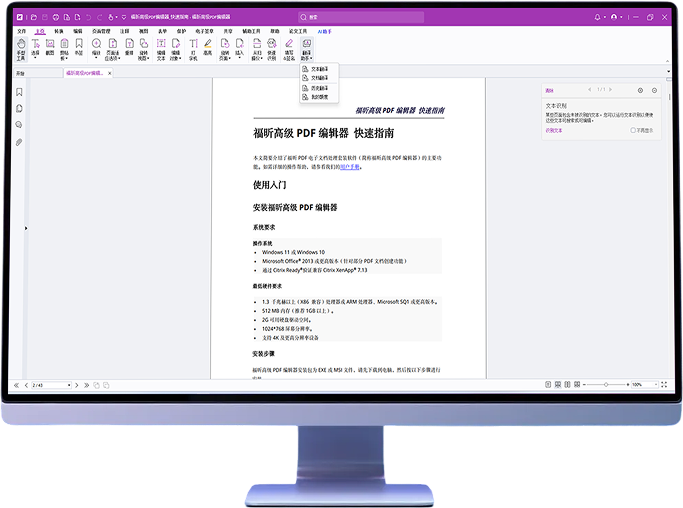This screenshot has height=508, width=683.
Task: Choose Document Translation (文档翻译) from dropdown menu
Action: click(x=319, y=78)
